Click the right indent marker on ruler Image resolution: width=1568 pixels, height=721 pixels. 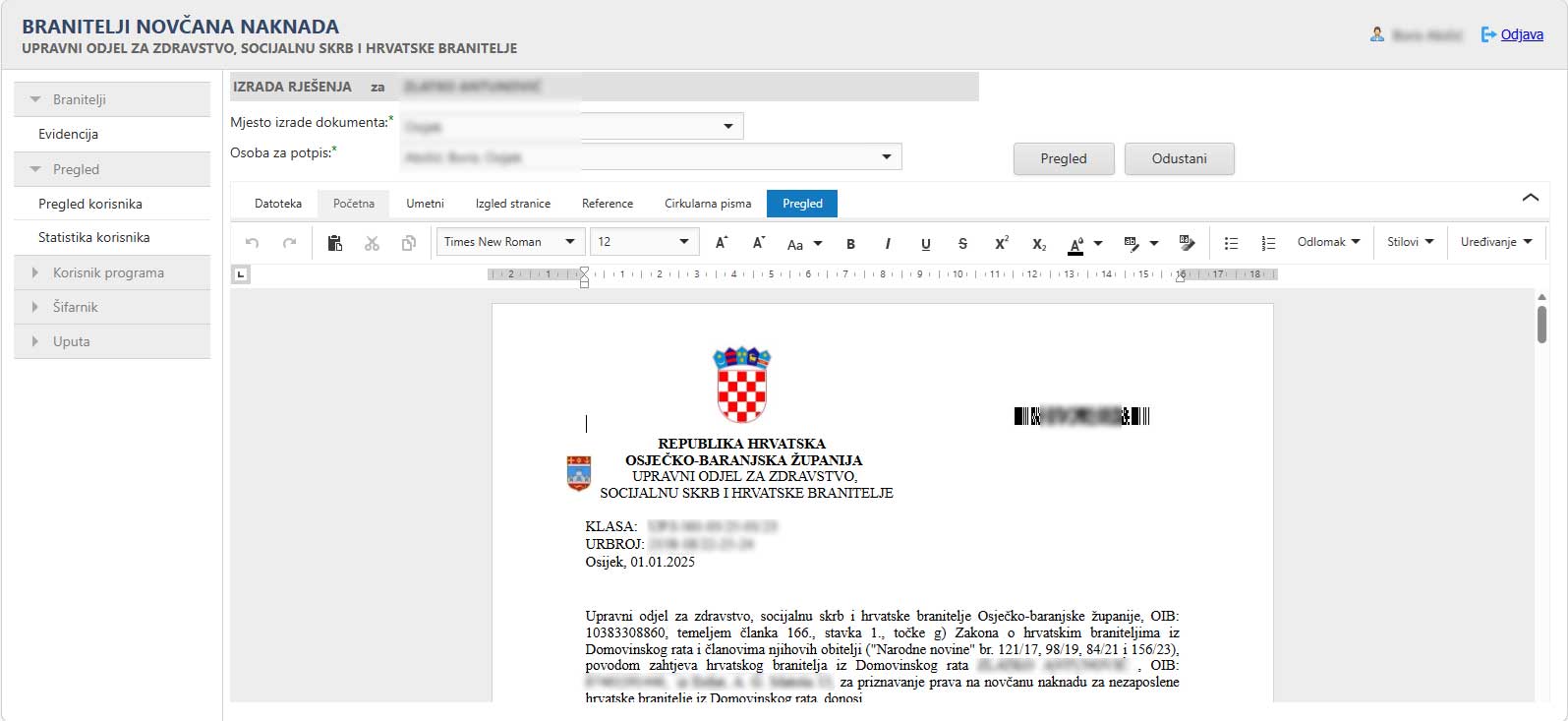tap(1181, 277)
